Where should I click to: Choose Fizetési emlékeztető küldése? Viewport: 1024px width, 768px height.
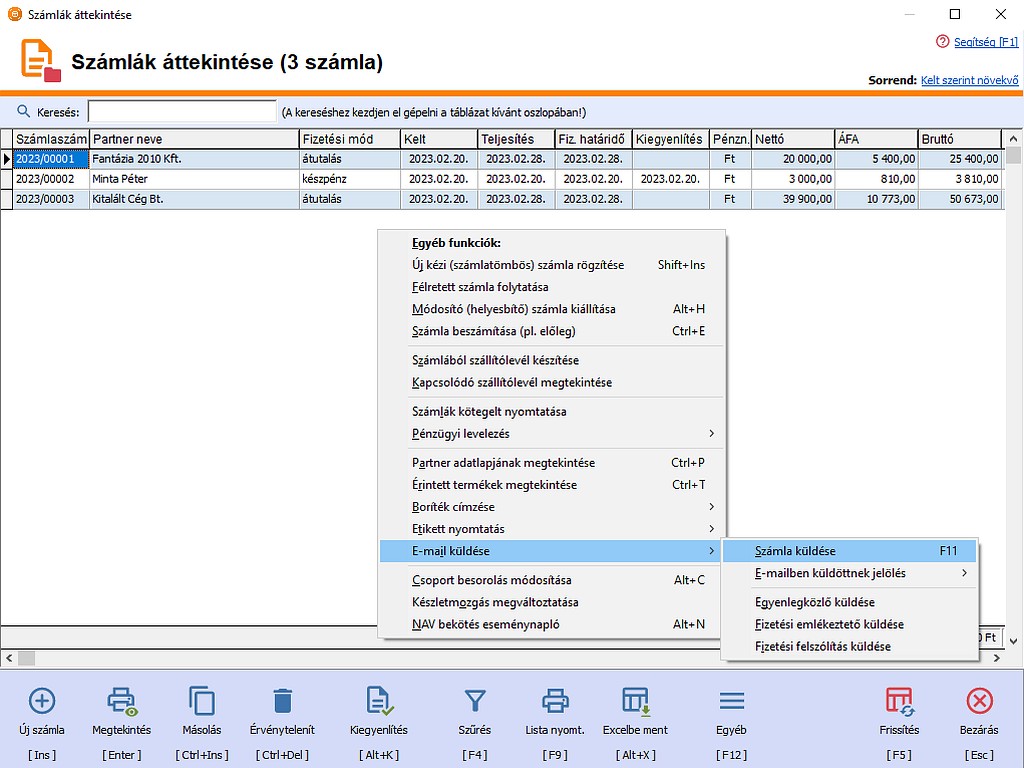[829, 624]
